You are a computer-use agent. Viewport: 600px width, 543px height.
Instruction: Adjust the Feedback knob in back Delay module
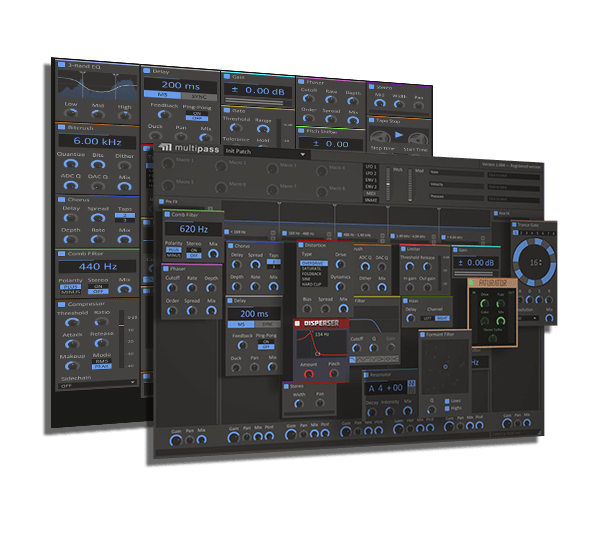pyautogui.click(x=164, y=114)
